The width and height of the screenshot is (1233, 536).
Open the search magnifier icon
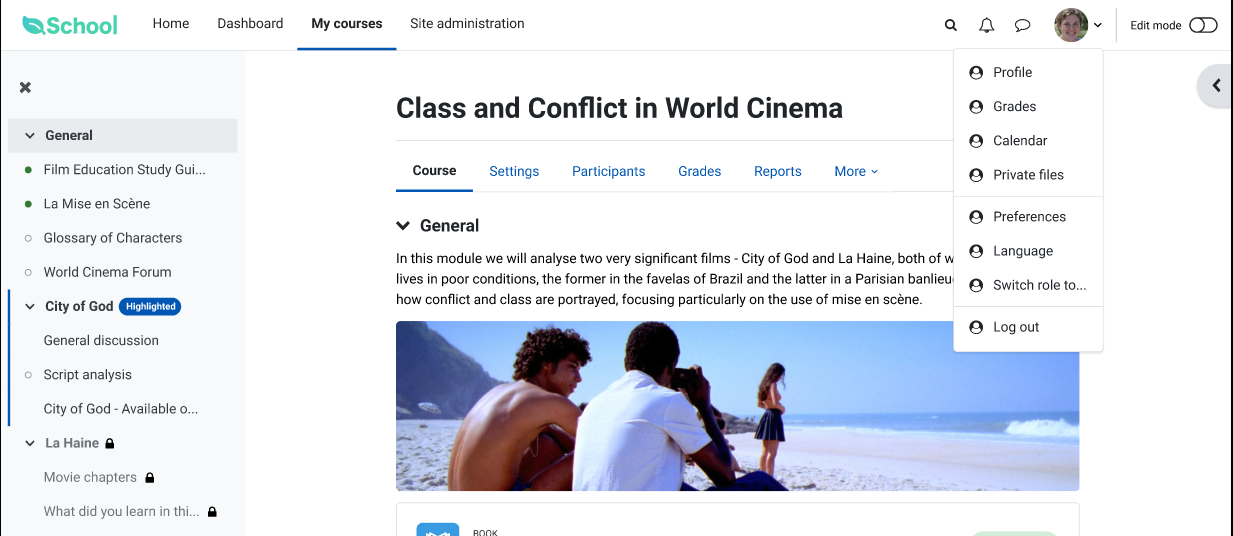click(x=951, y=25)
